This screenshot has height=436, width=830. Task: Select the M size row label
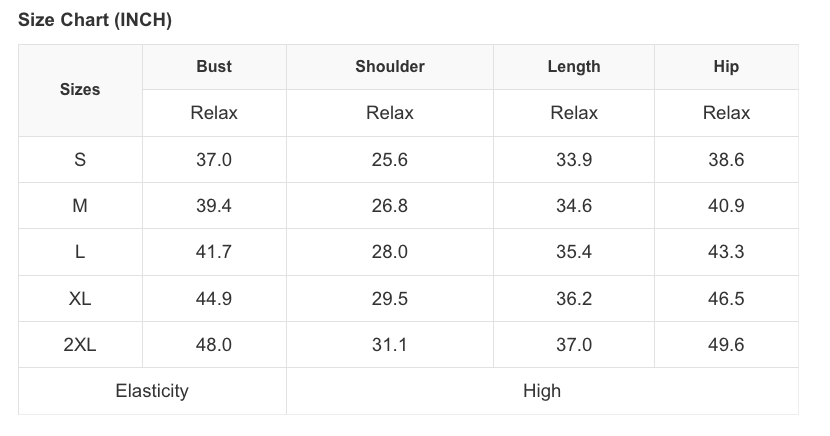[80, 206]
